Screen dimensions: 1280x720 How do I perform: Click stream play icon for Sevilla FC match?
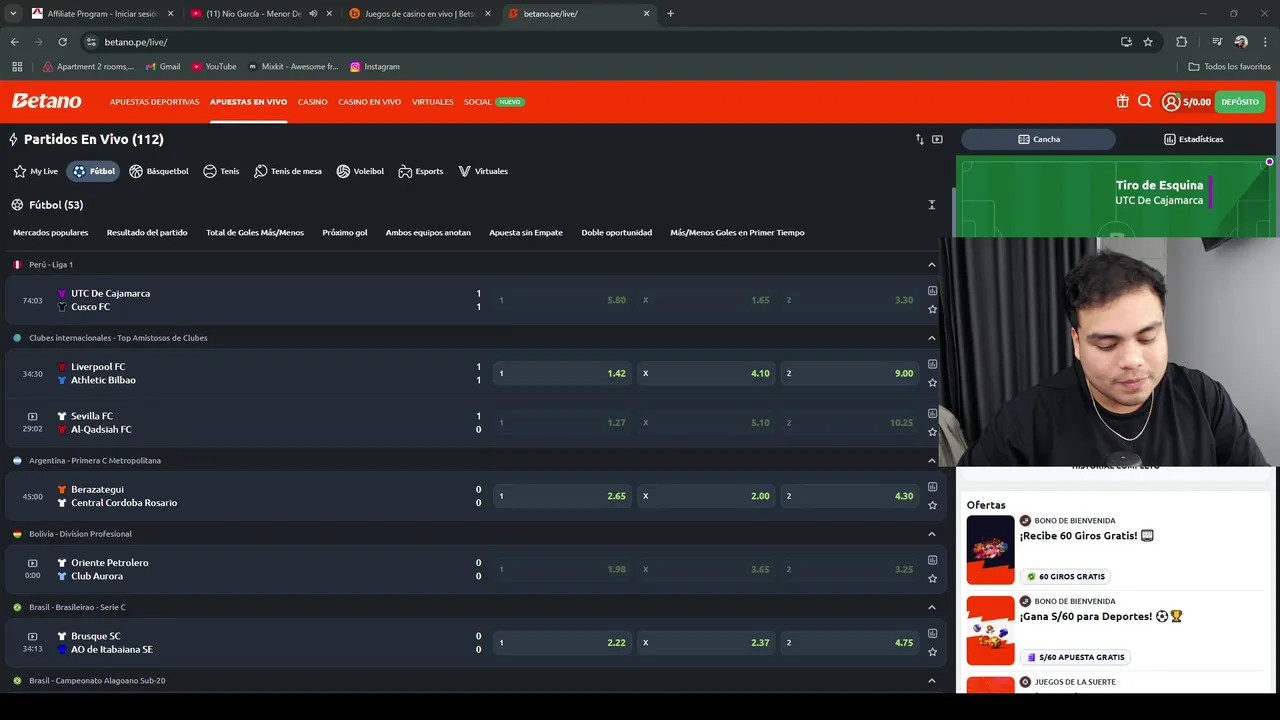coord(32,416)
